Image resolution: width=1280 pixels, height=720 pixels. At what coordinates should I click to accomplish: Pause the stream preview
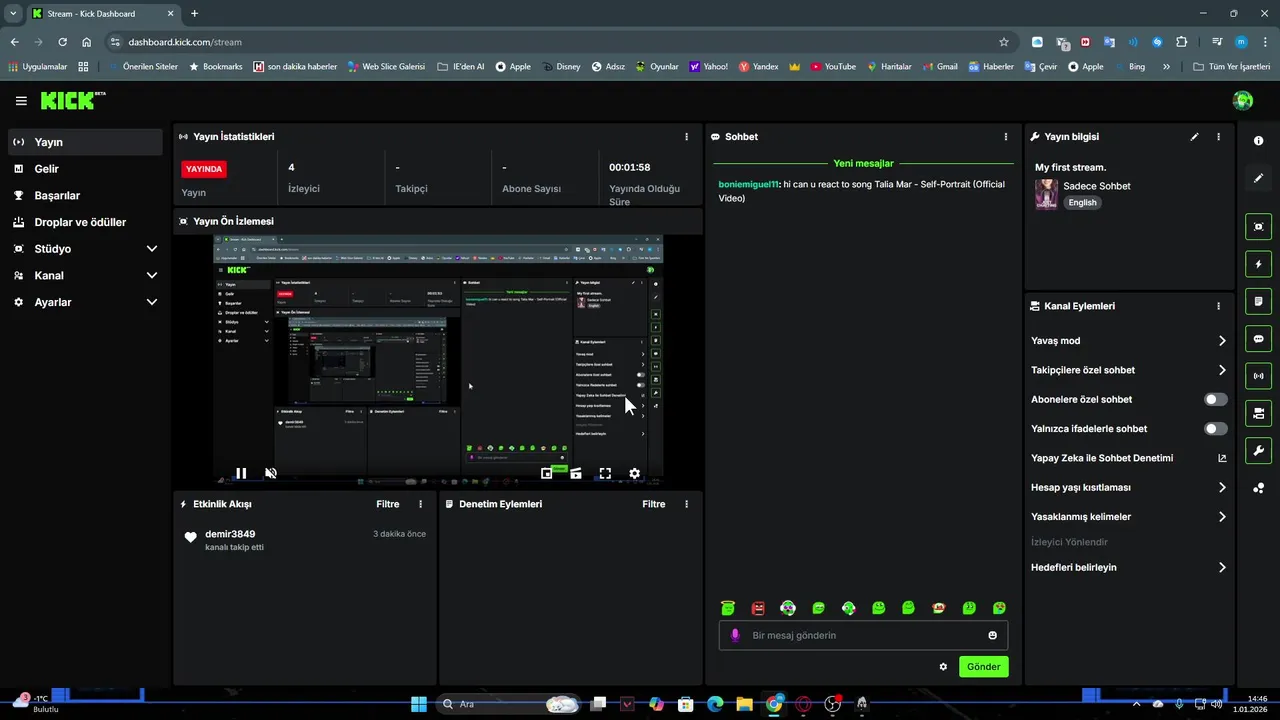tap(241, 473)
